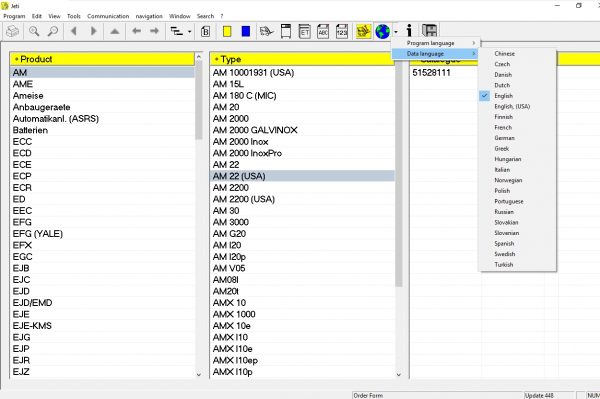Click the document B toolbar icon

tap(205, 31)
